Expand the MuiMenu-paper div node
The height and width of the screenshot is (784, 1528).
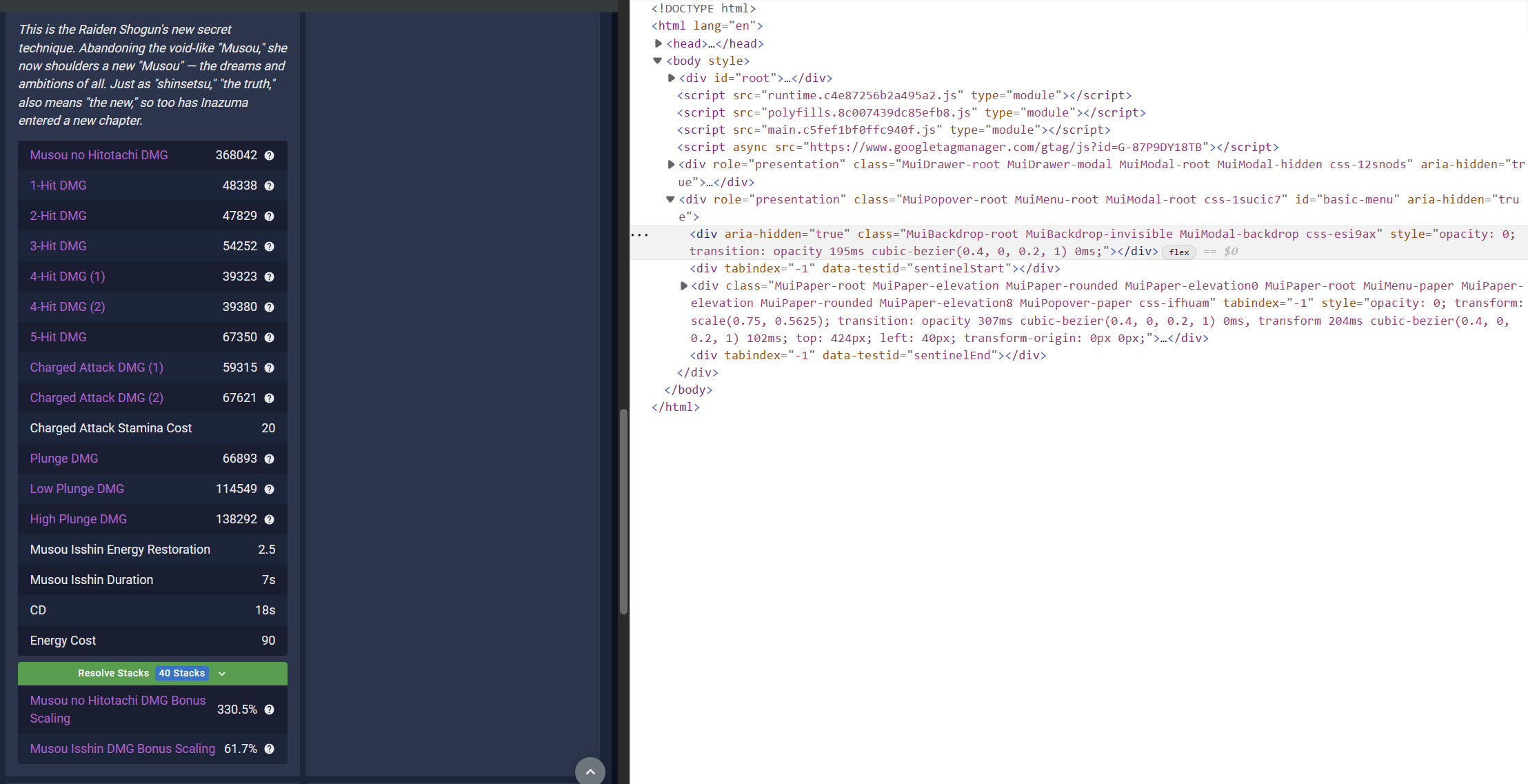[683, 285]
